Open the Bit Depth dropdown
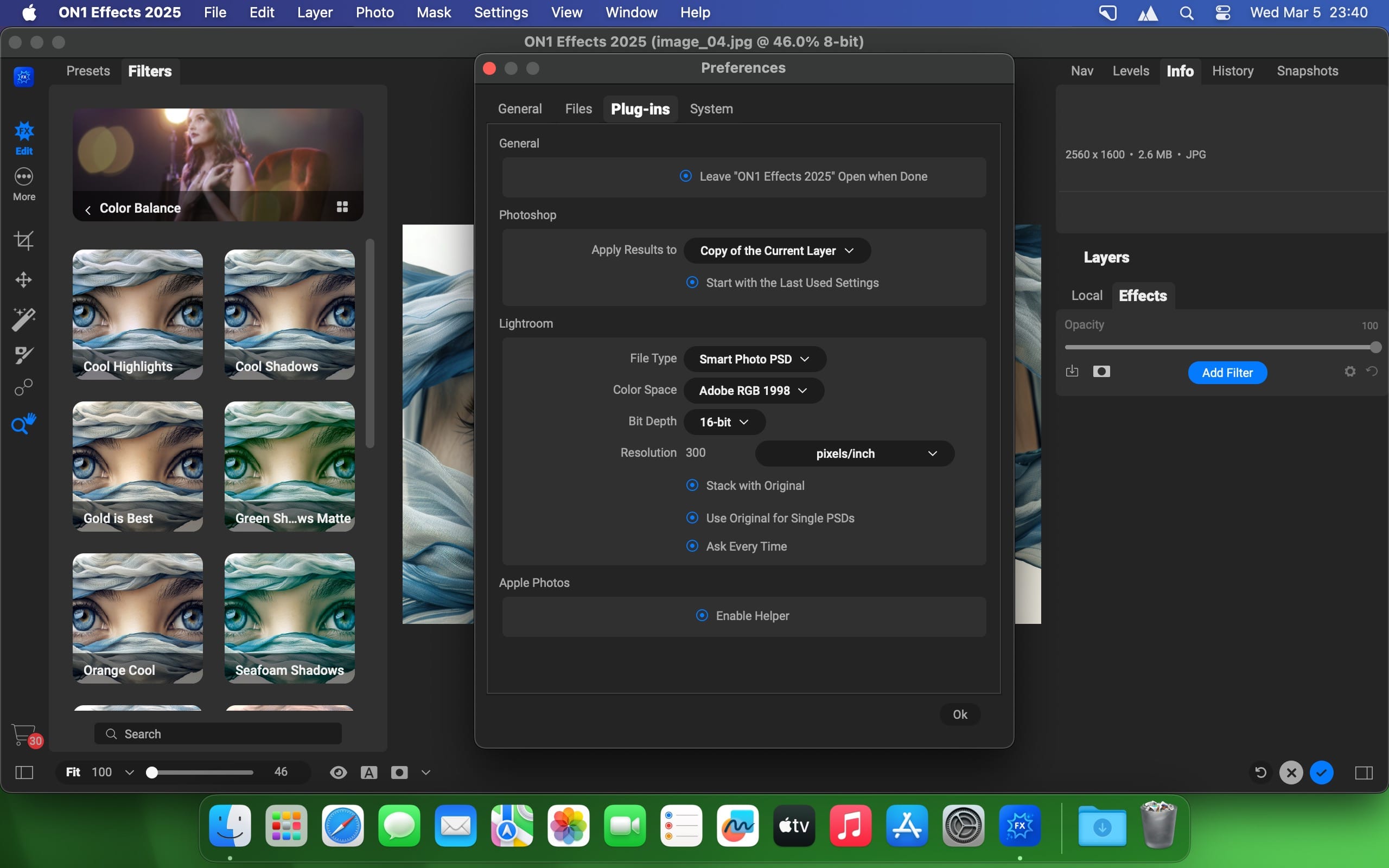 coord(724,422)
